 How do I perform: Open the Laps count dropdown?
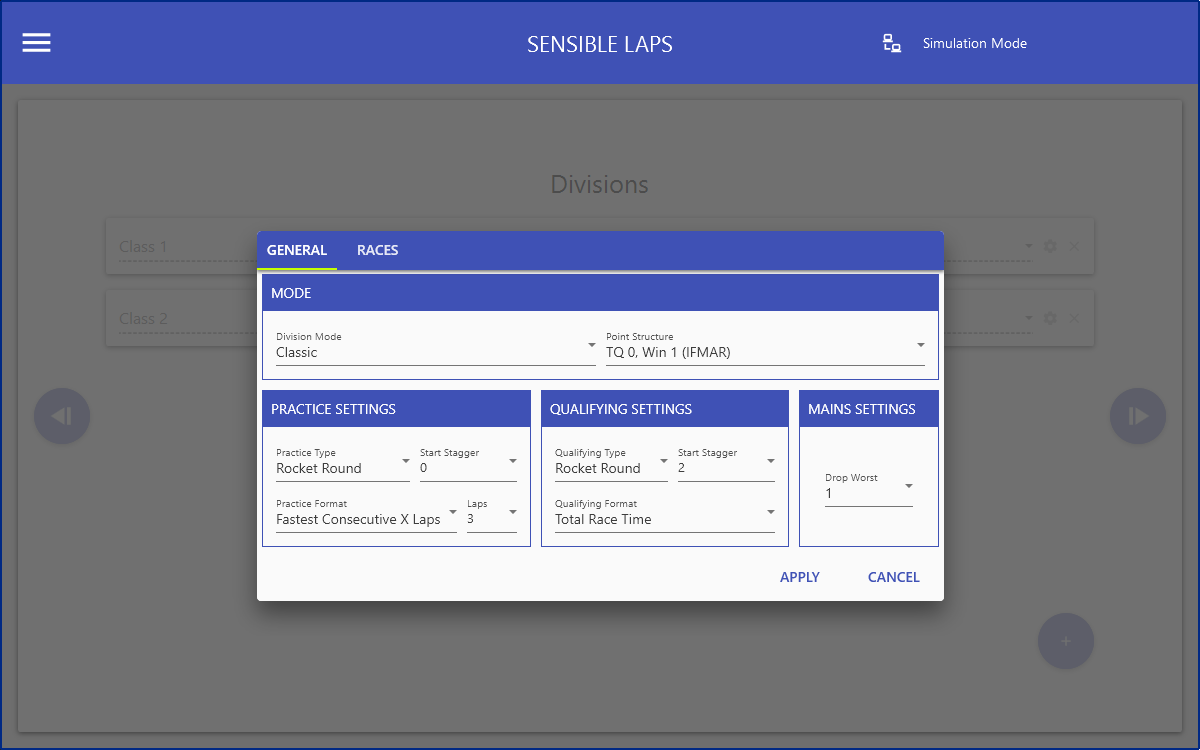point(491,519)
